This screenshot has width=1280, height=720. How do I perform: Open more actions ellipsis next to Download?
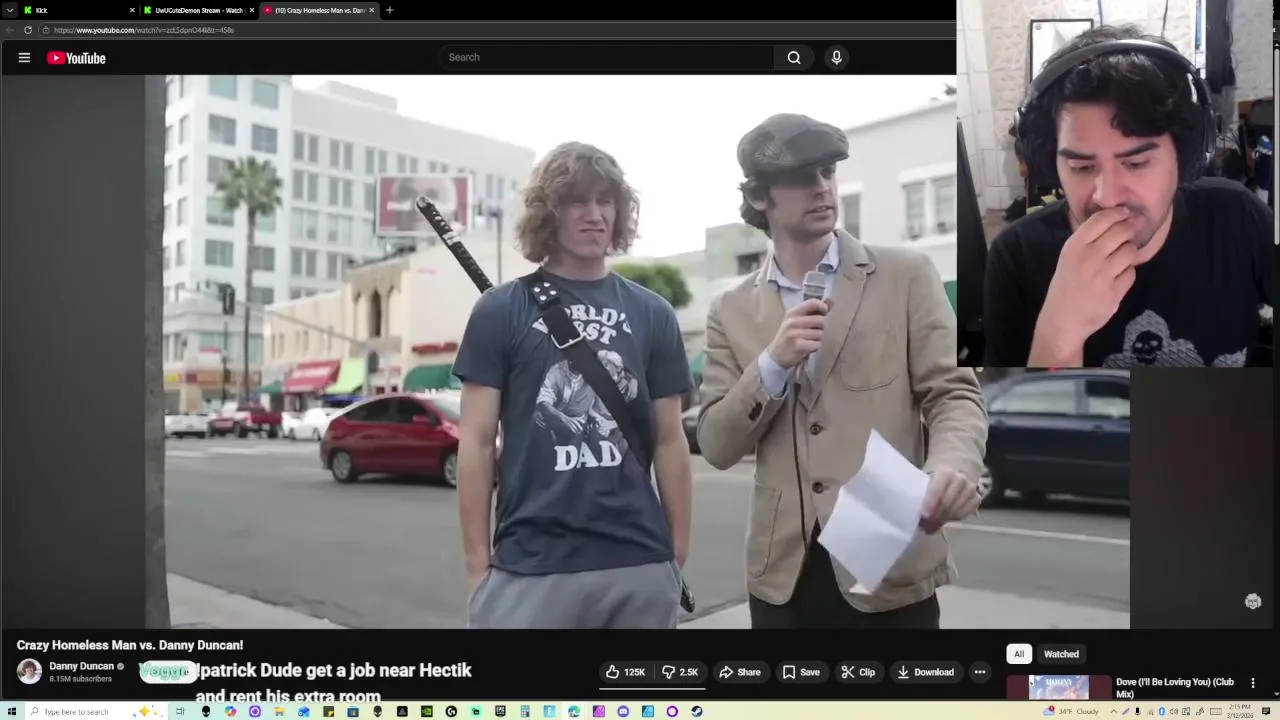[x=980, y=672]
